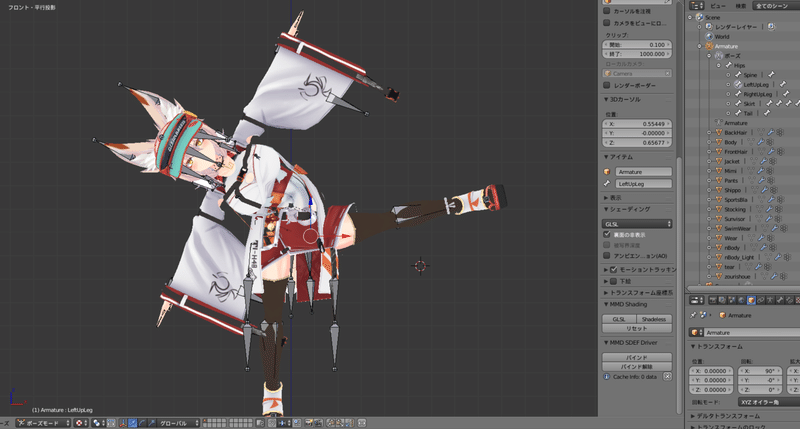Expand the zourishoue node in the outliner

[709, 276]
